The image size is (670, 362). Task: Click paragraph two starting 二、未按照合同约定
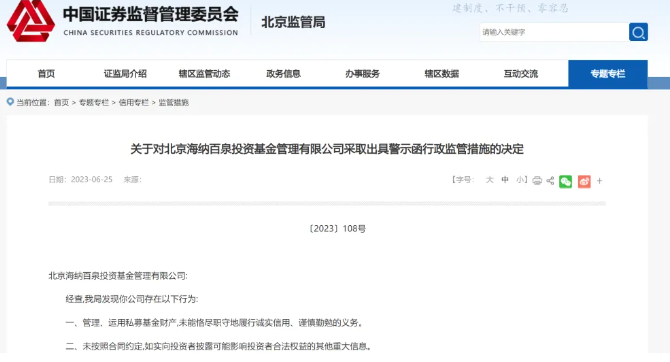coord(218,346)
